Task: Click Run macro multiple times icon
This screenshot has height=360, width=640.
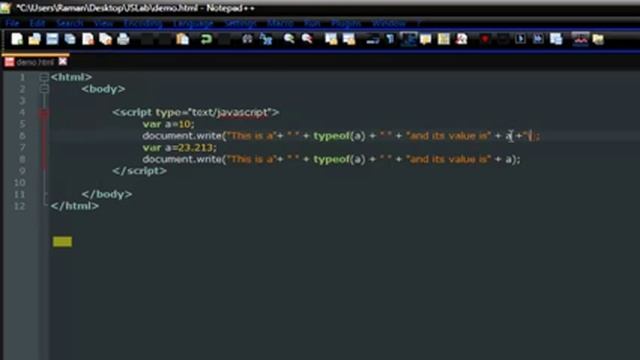Action: [538, 39]
